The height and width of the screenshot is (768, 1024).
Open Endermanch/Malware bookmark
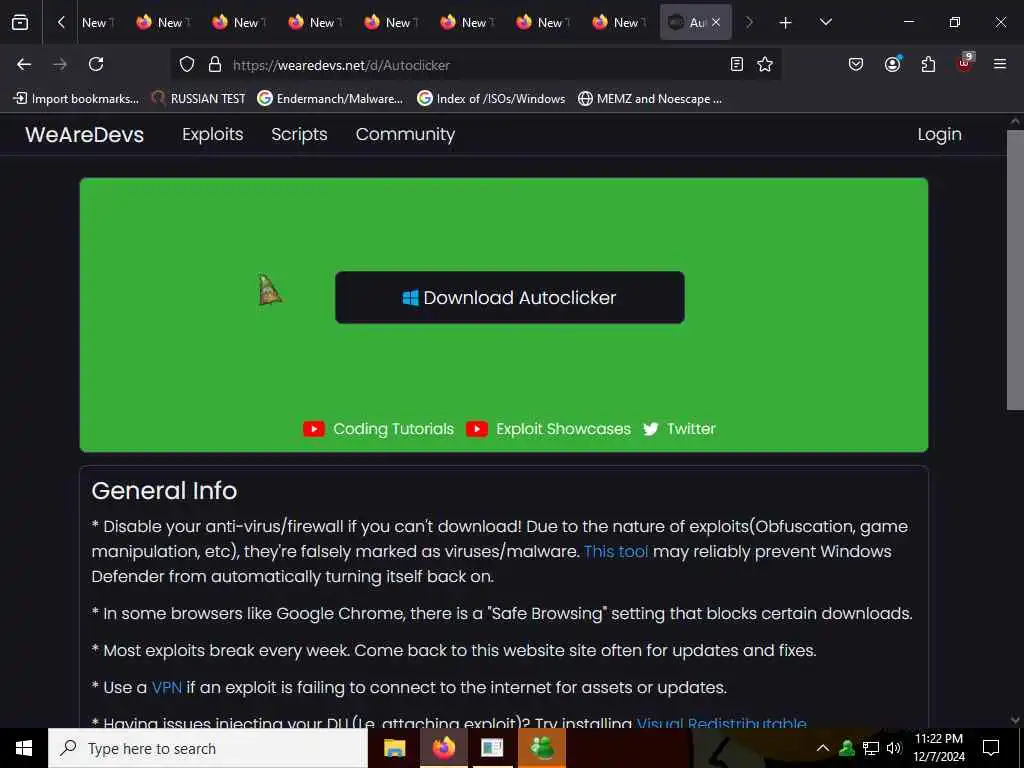pos(330,99)
